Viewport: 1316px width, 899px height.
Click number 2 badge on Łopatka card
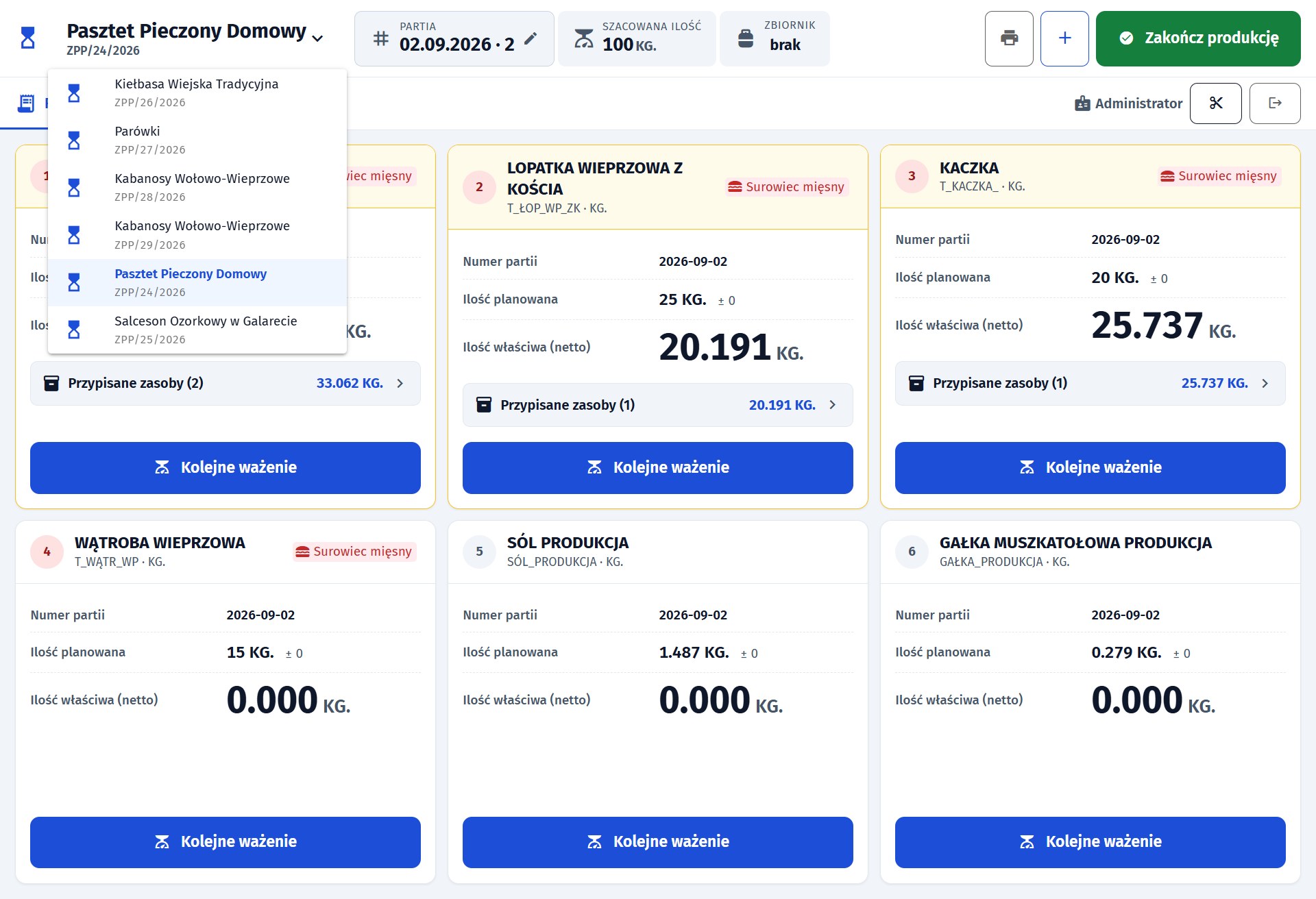point(479,187)
